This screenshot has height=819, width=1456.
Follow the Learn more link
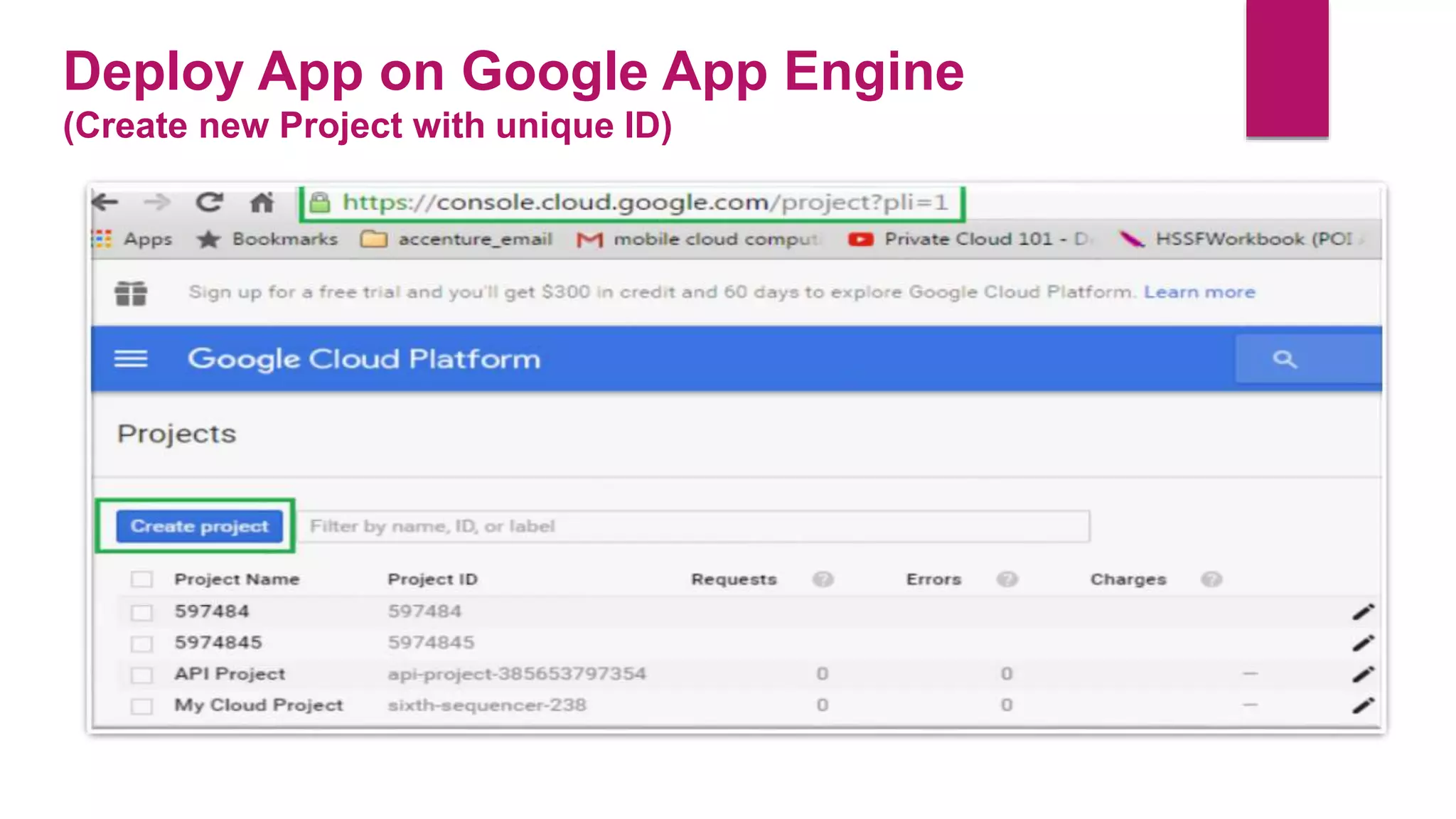click(1199, 292)
